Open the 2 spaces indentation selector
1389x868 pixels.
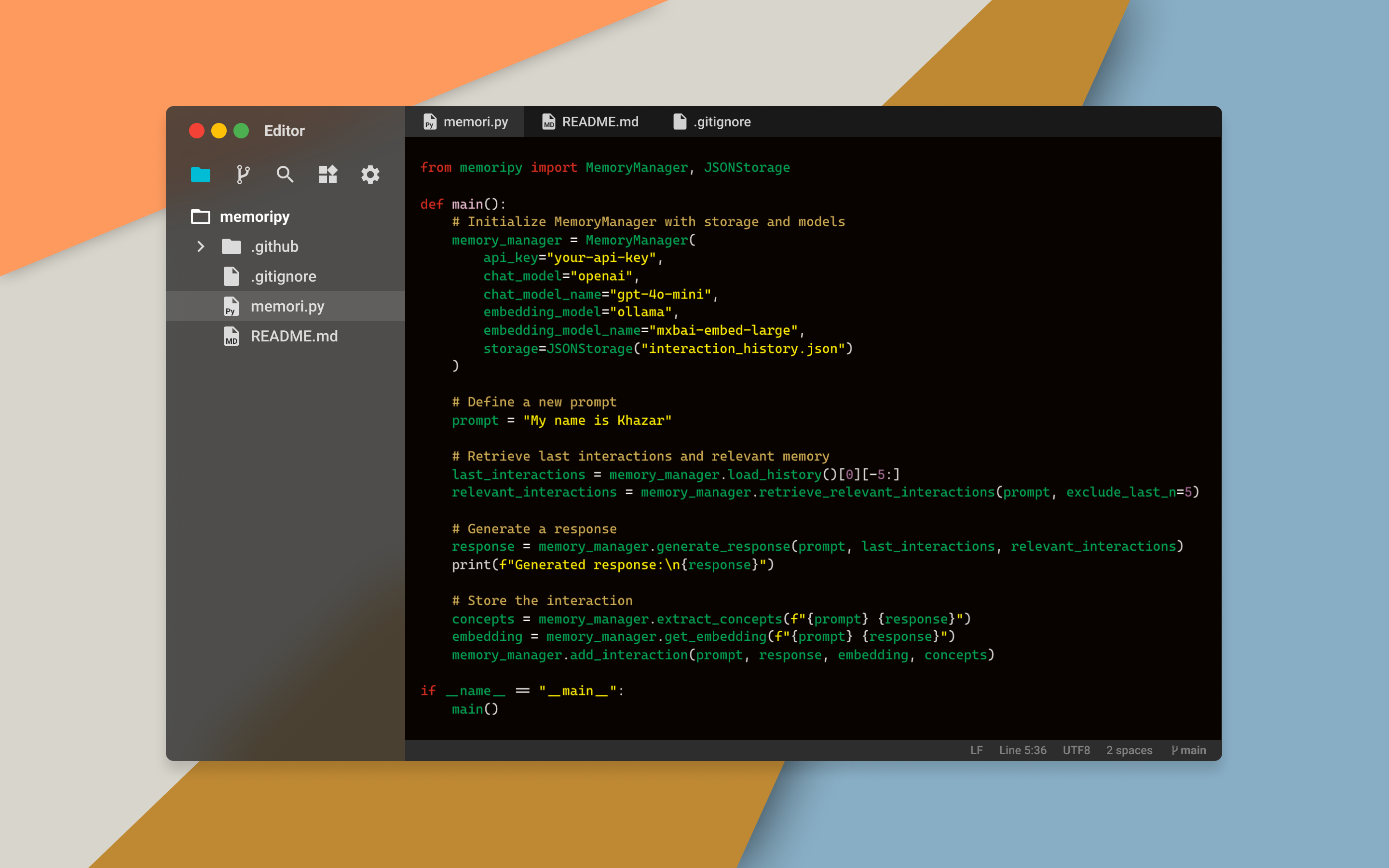(1129, 750)
